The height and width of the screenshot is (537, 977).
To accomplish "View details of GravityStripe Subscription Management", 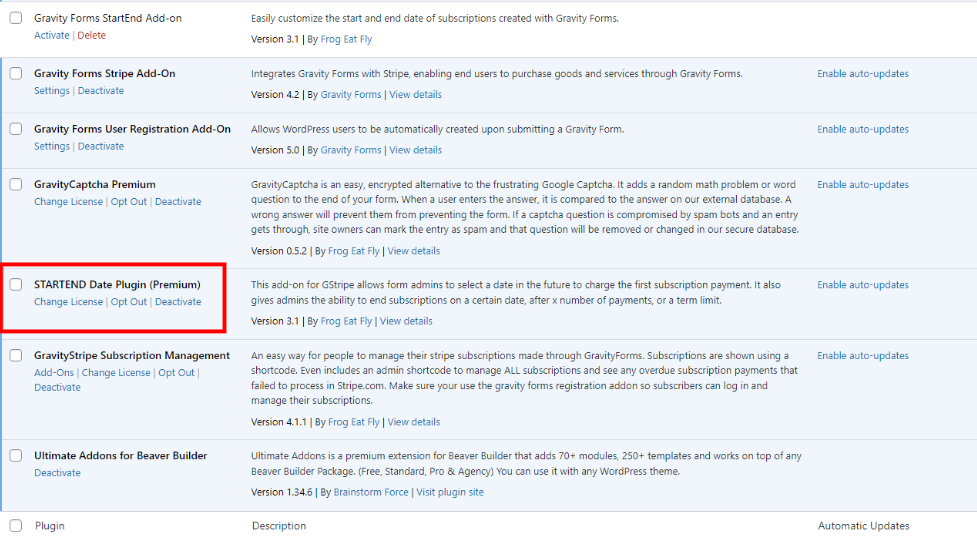I will [414, 422].
